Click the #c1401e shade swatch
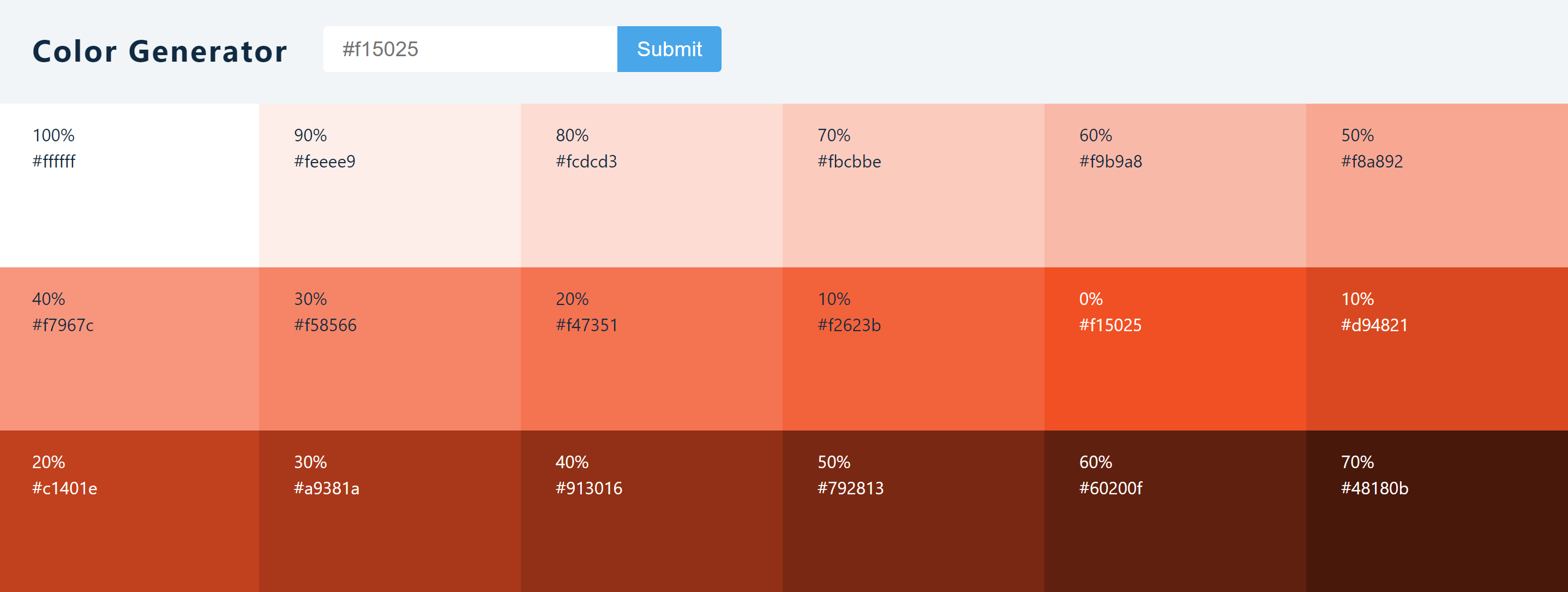1568x592 pixels. point(129,512)
